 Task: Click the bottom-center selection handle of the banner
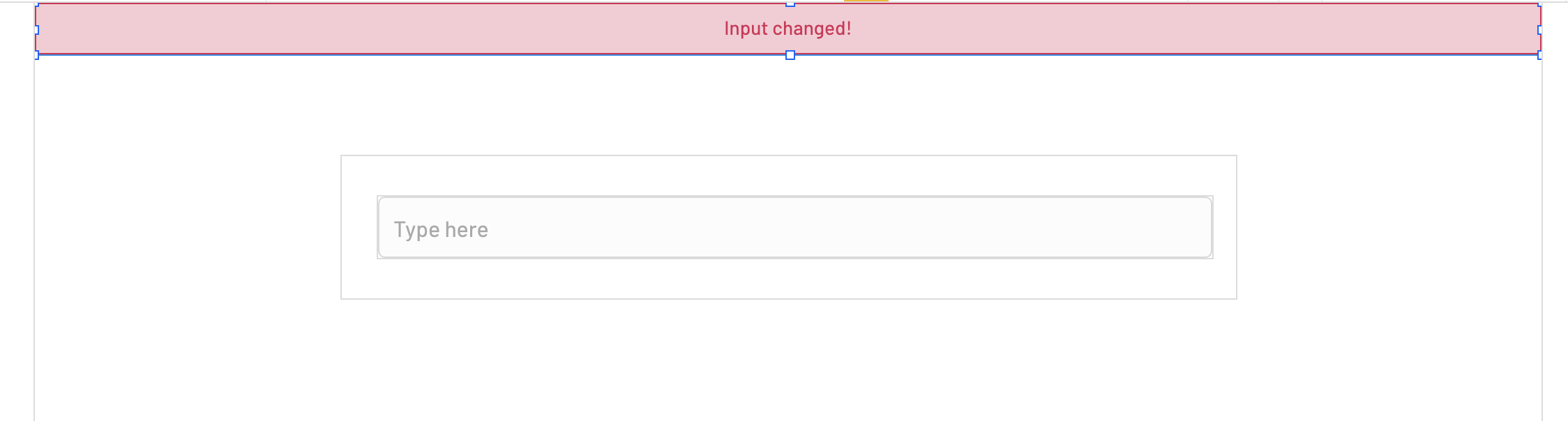click(790, 54)
